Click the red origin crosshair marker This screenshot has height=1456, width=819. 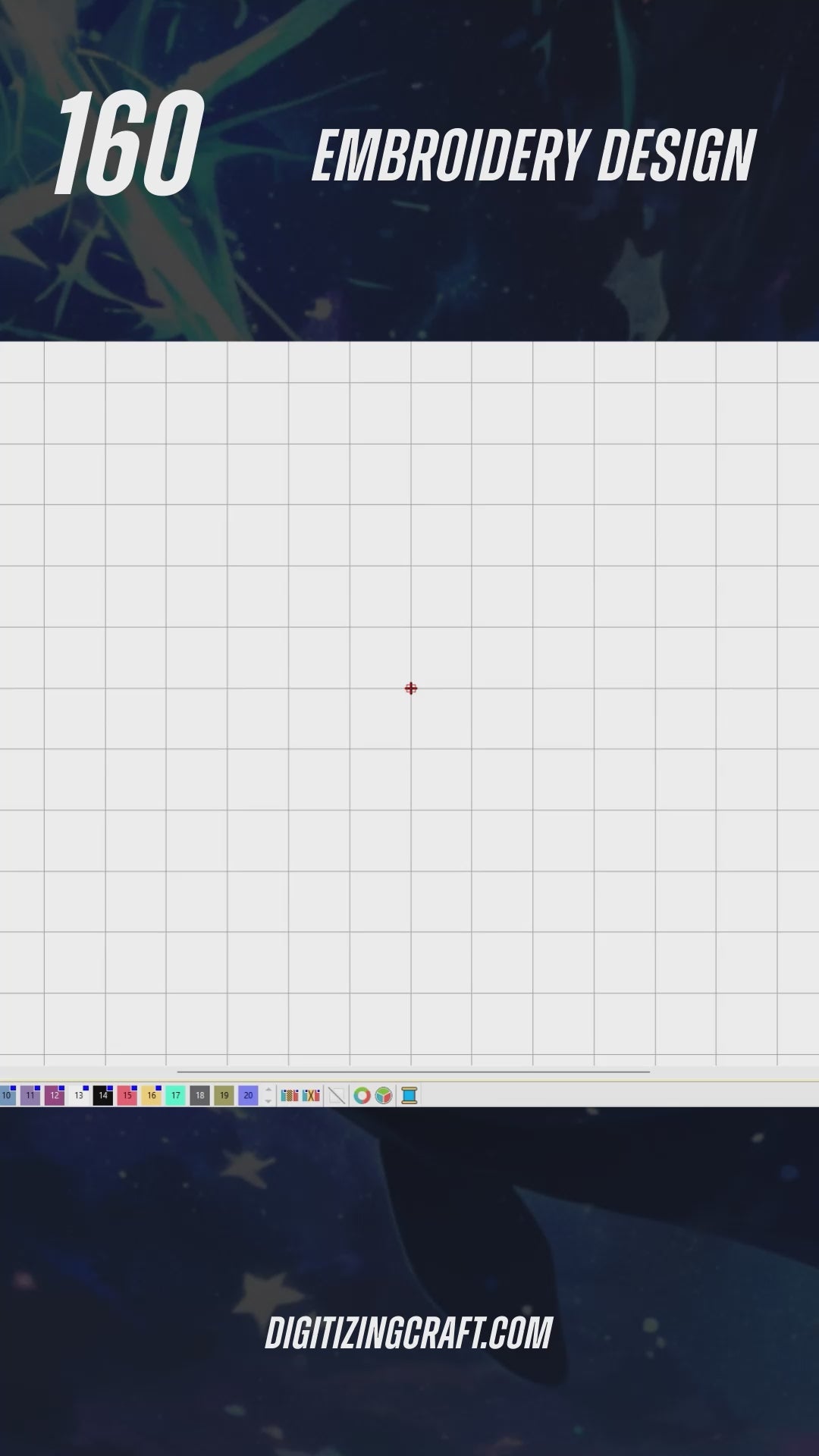coord(411,689)
